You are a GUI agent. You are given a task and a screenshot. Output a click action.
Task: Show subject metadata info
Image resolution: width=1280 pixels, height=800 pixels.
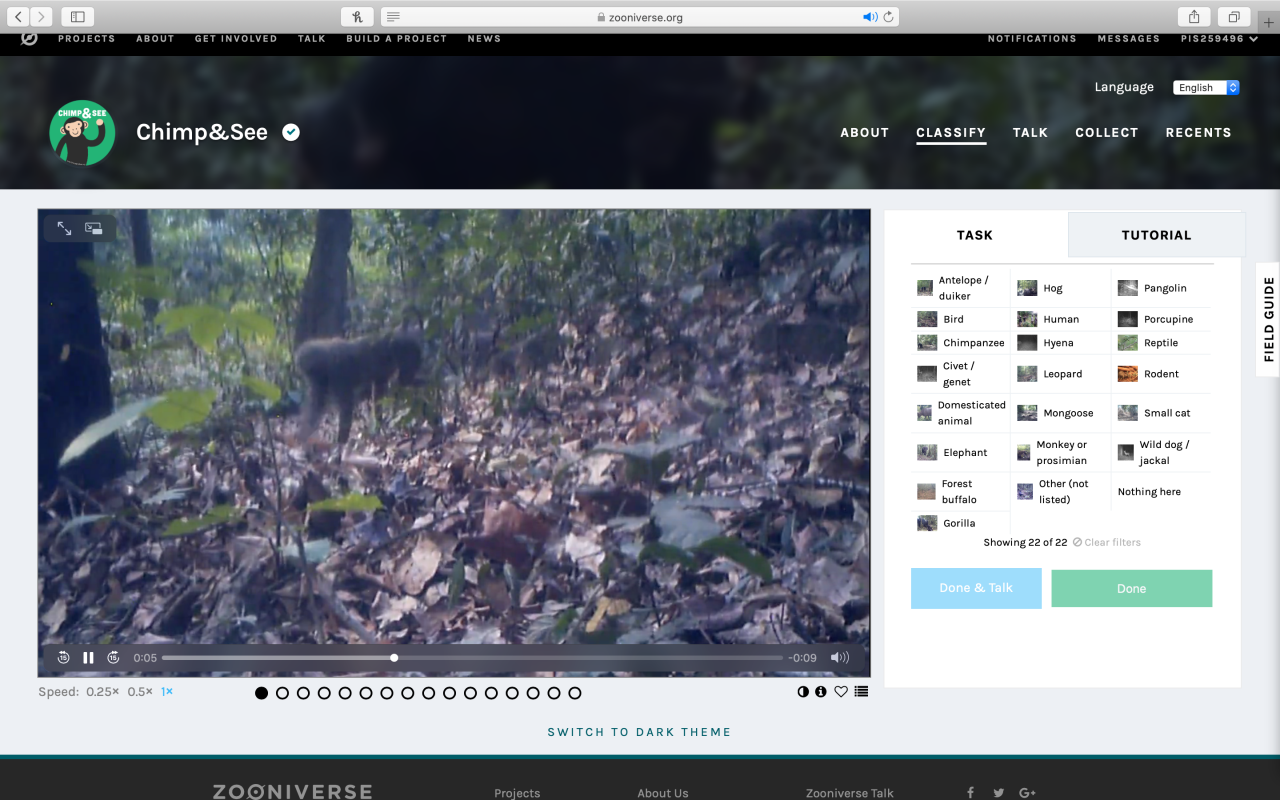(821, 692)
